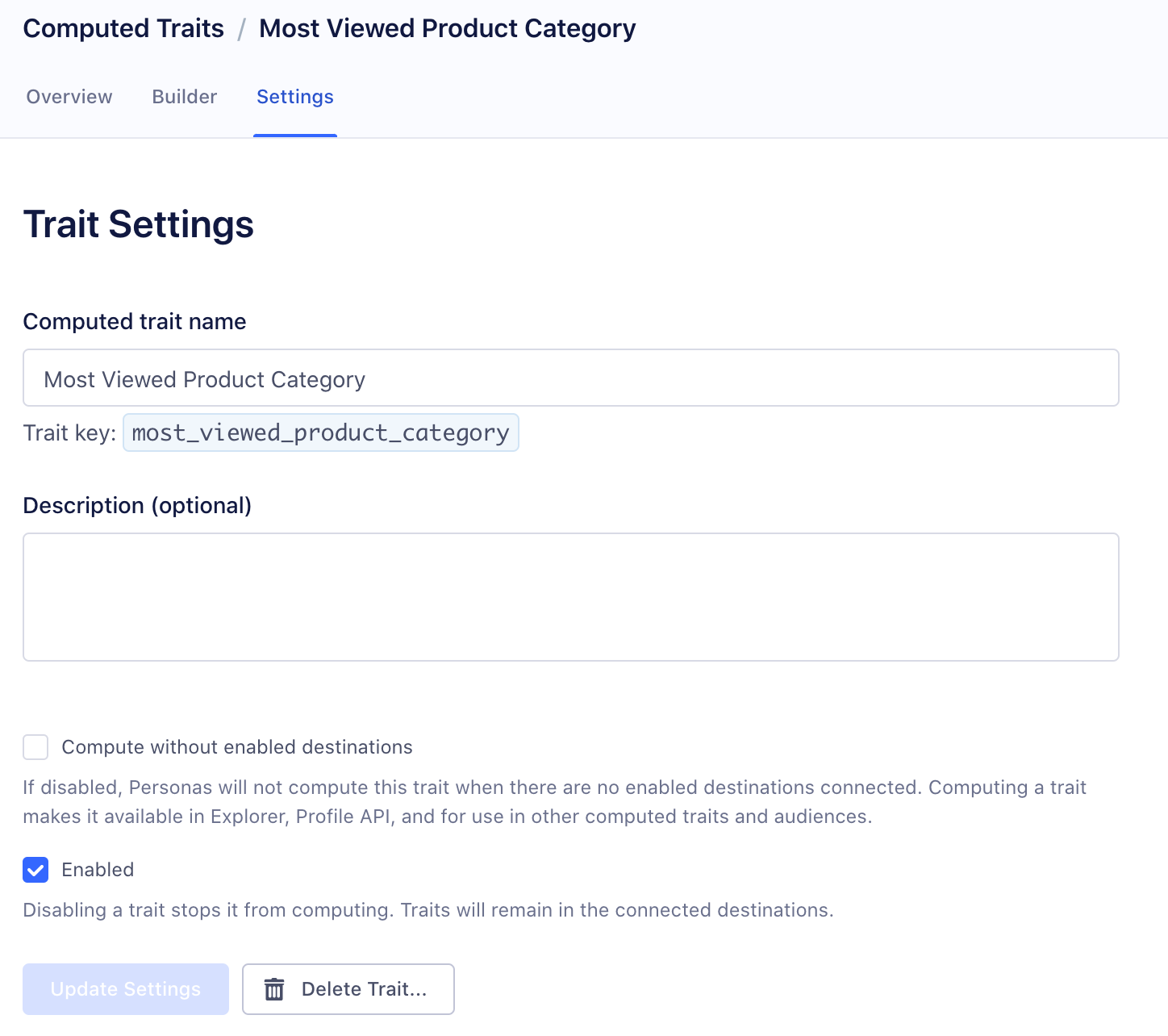Focus the Computed trait name field

coord(570,378)
